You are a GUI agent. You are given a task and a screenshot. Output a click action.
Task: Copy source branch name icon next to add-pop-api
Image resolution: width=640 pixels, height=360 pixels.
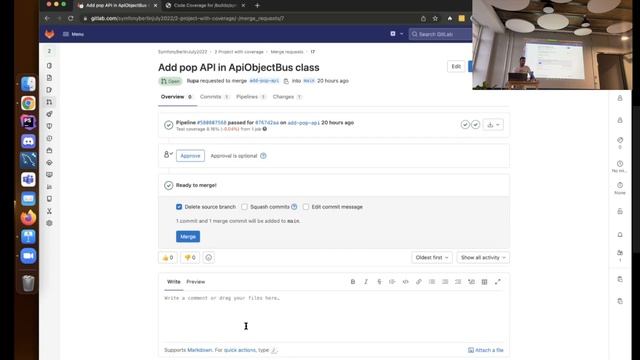click(x=286, y=81)
